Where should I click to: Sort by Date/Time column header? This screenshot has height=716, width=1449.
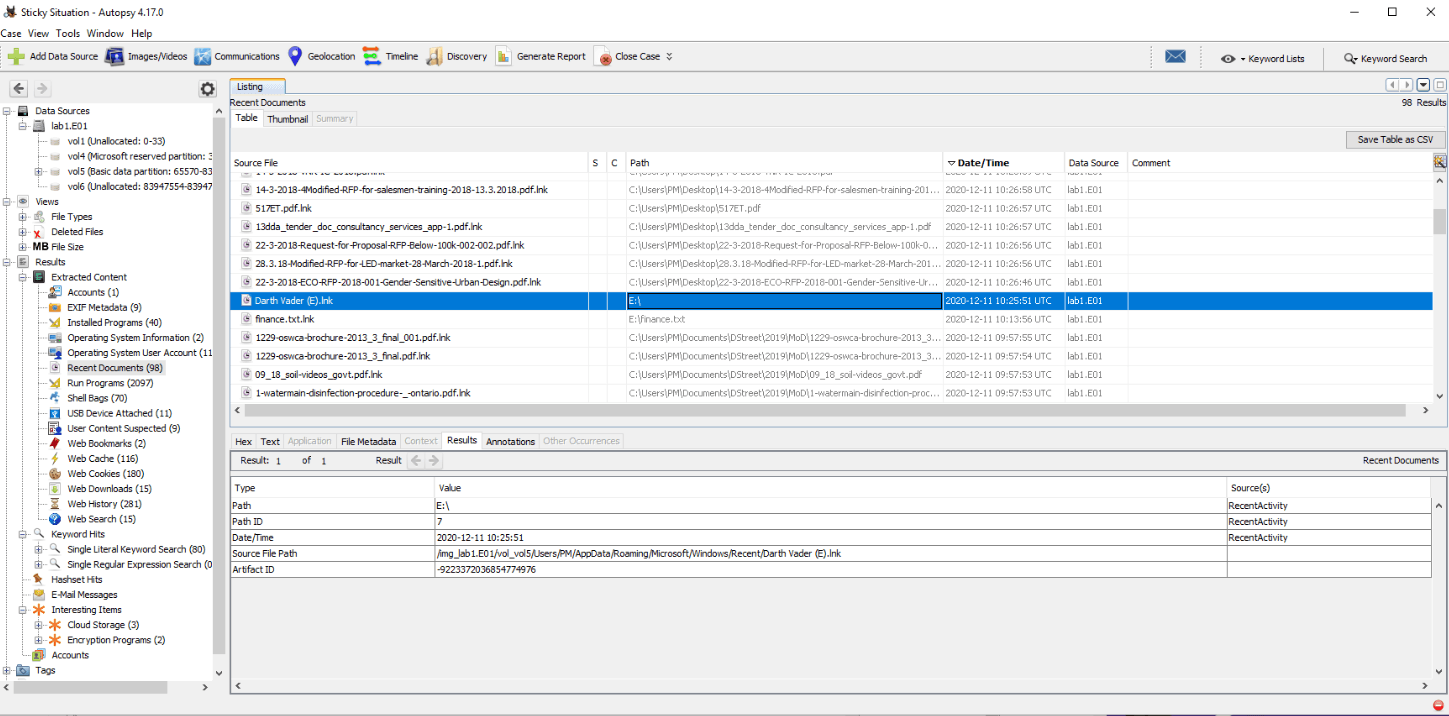1003,163
